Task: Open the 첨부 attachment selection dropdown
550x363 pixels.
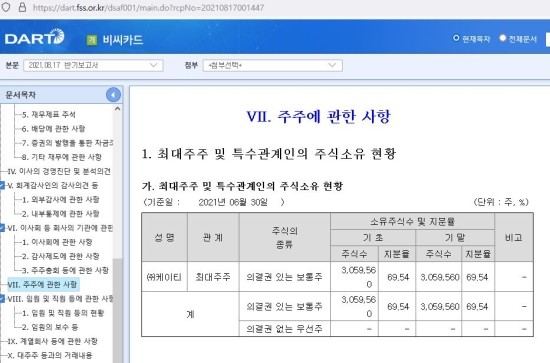Action: tap(273, 65)
